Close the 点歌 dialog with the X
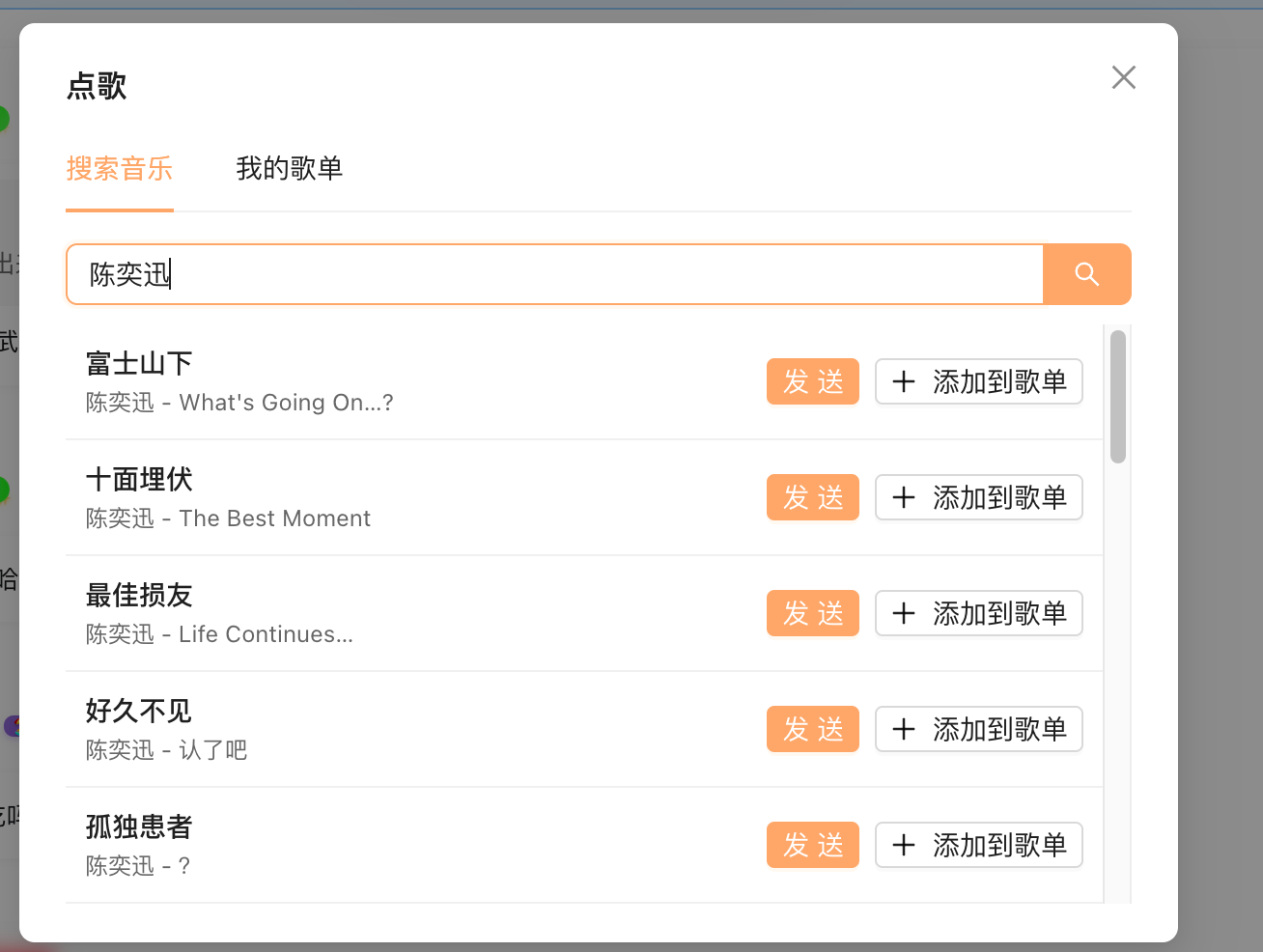 click(1124, 77)
